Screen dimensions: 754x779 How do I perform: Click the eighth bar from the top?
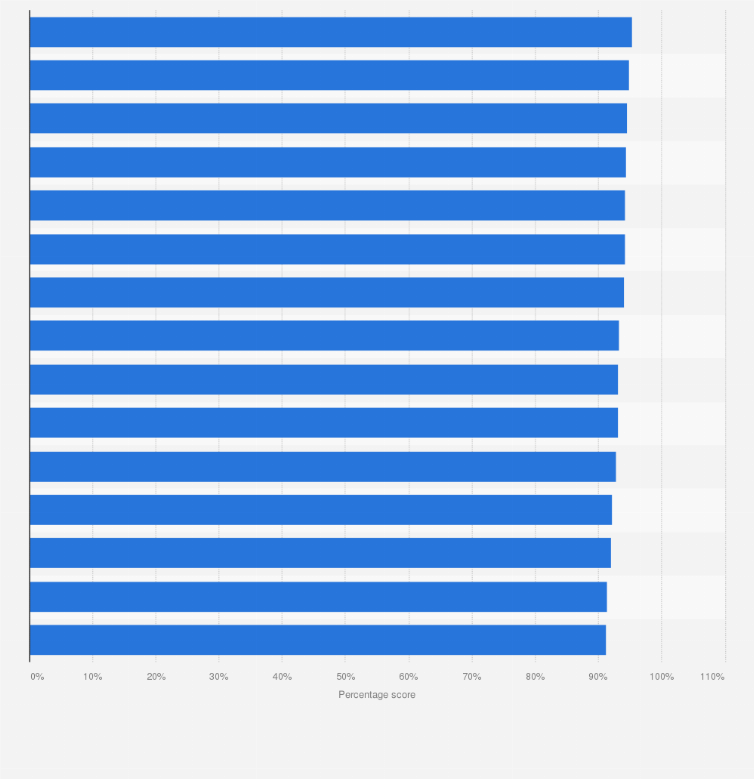pyautogui.click(x=324, y=335)
